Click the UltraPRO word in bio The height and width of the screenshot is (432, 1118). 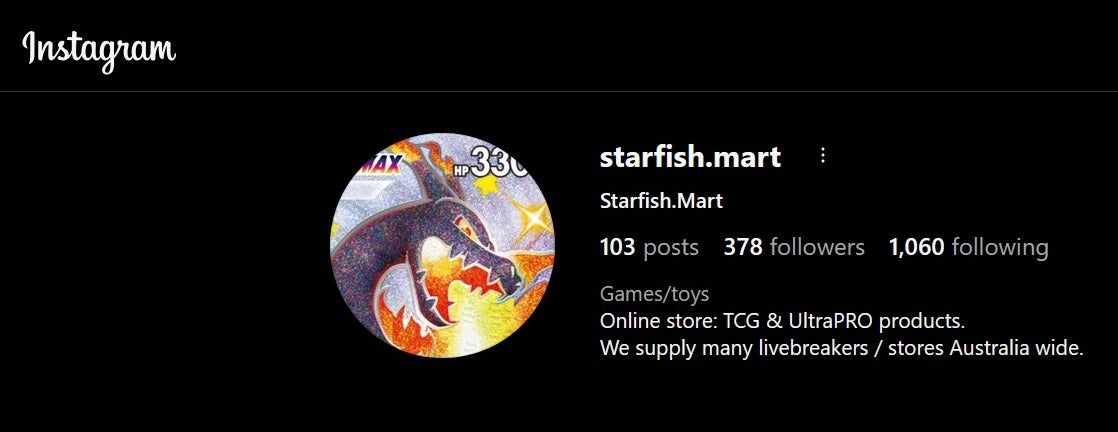[830, 321]
